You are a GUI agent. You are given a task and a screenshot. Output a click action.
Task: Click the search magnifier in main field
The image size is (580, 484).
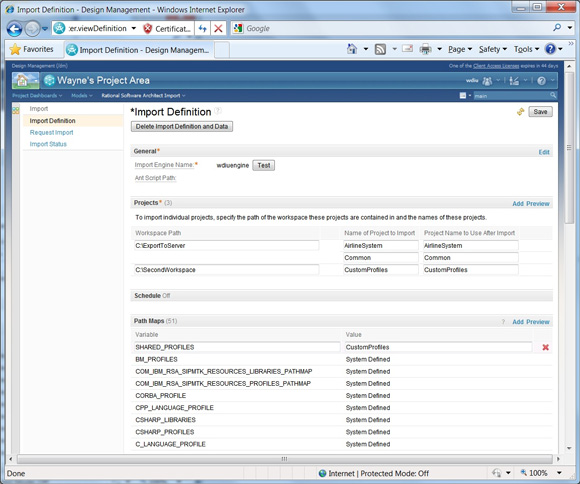553,95
